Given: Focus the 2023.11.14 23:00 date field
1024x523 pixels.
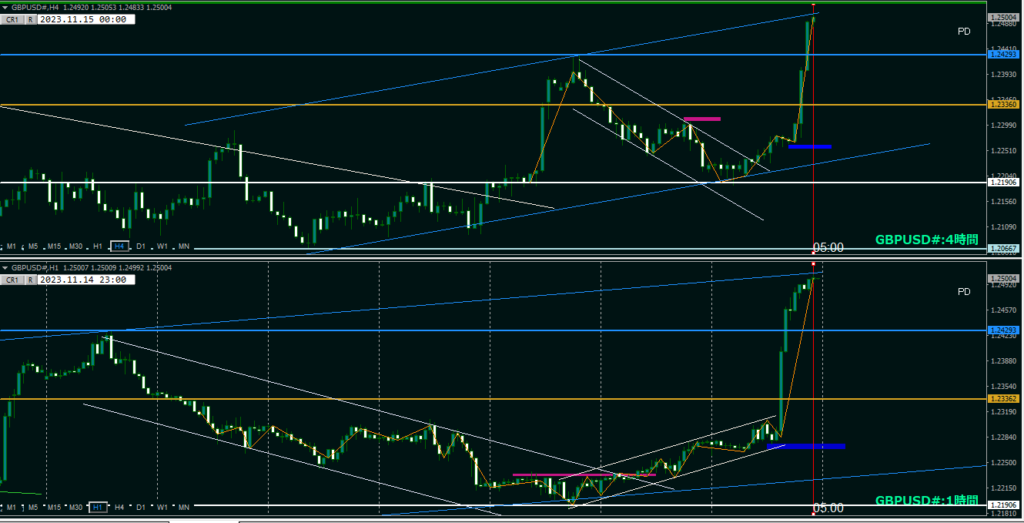Looking at the screenshot, I should pos(86,279).
